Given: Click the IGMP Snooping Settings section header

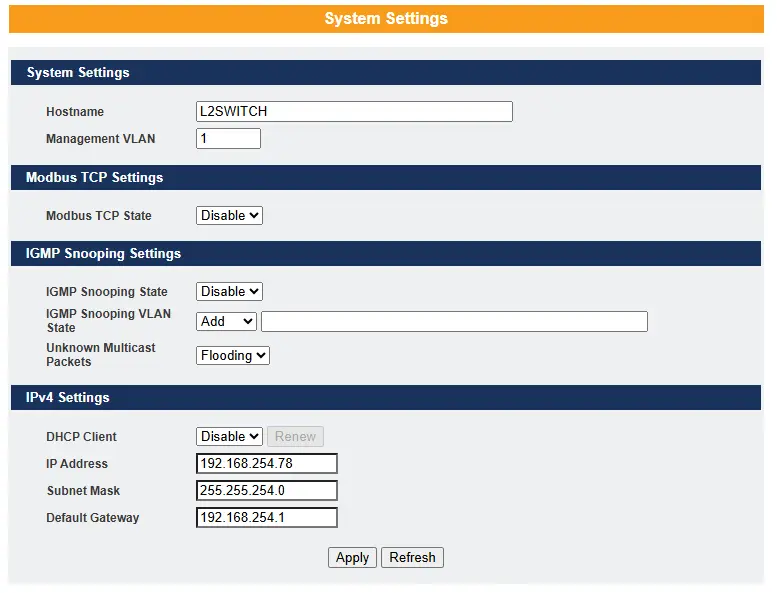Looking at the screenshot, I should pyautogui.click(x=386, y=254).
